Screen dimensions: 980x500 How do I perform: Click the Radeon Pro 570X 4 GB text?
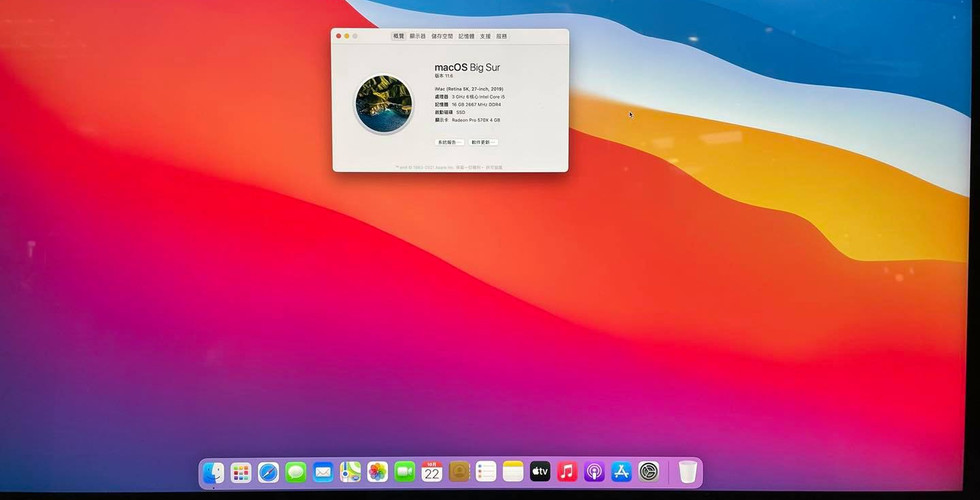pyautogui.click(x=476, y=119)
